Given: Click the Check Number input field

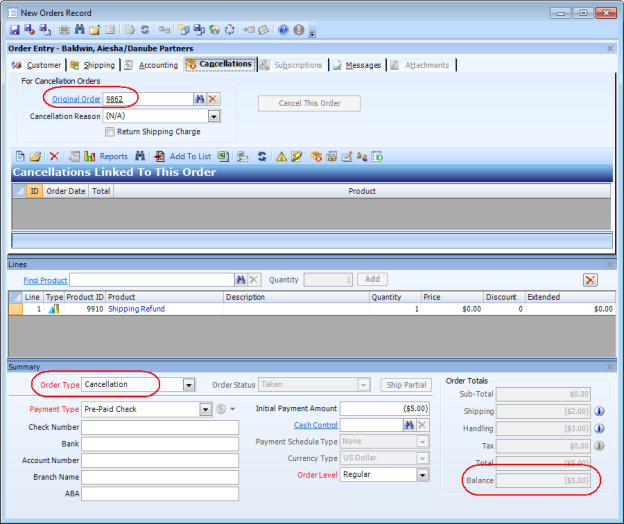Looking at the screenshot, I should (160, 427).
